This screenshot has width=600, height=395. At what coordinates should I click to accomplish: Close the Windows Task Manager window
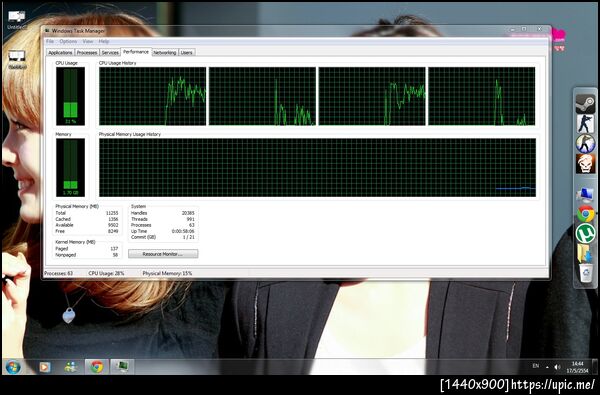540,29
